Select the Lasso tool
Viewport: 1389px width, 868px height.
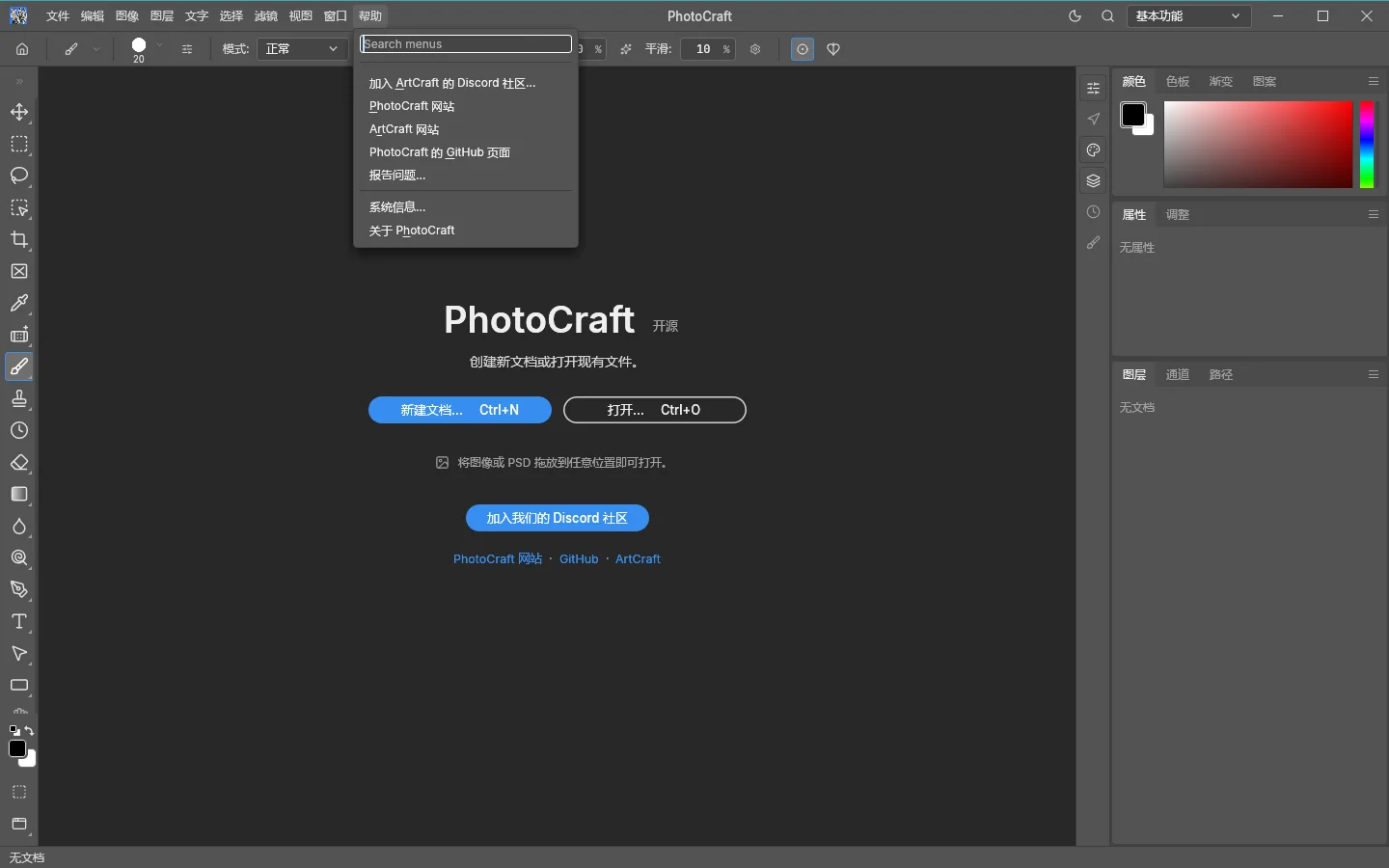[x=19, y=176]
